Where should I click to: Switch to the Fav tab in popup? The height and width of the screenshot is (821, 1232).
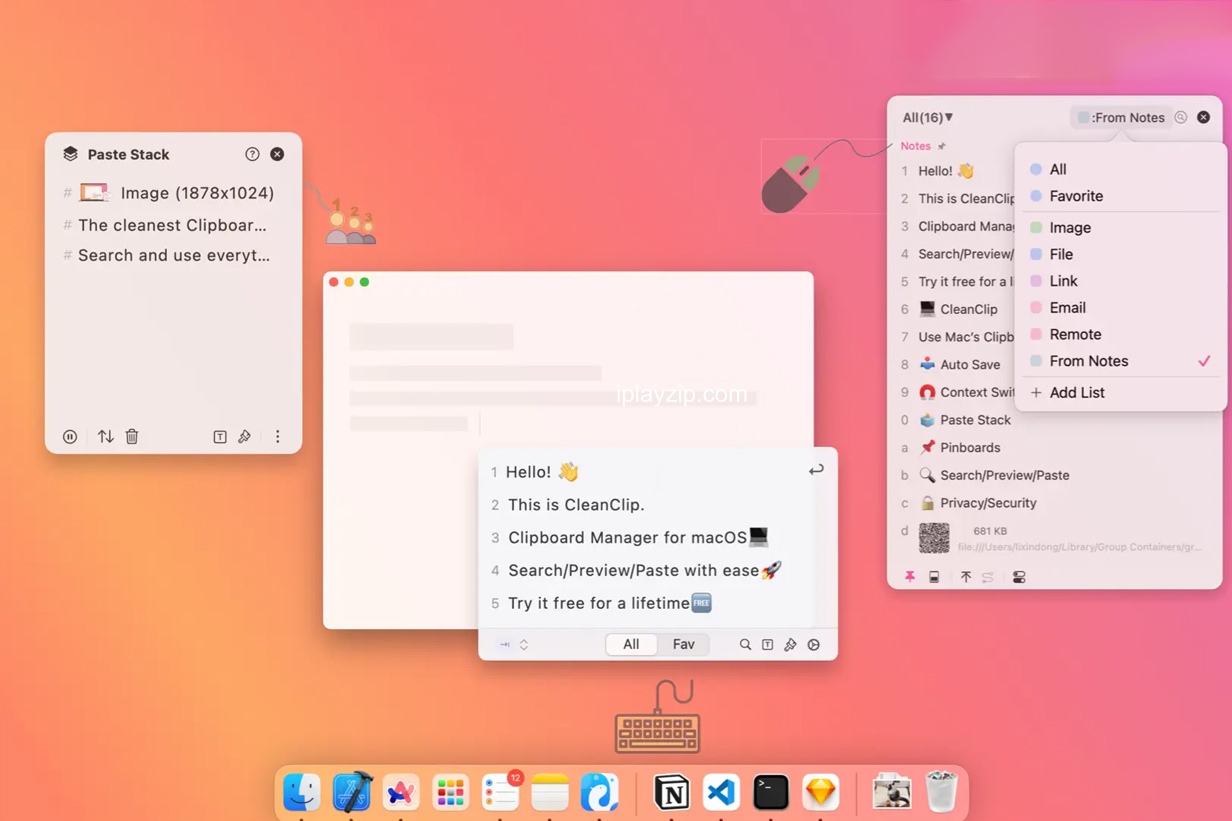pyautogui.click(x=683, y=645)
